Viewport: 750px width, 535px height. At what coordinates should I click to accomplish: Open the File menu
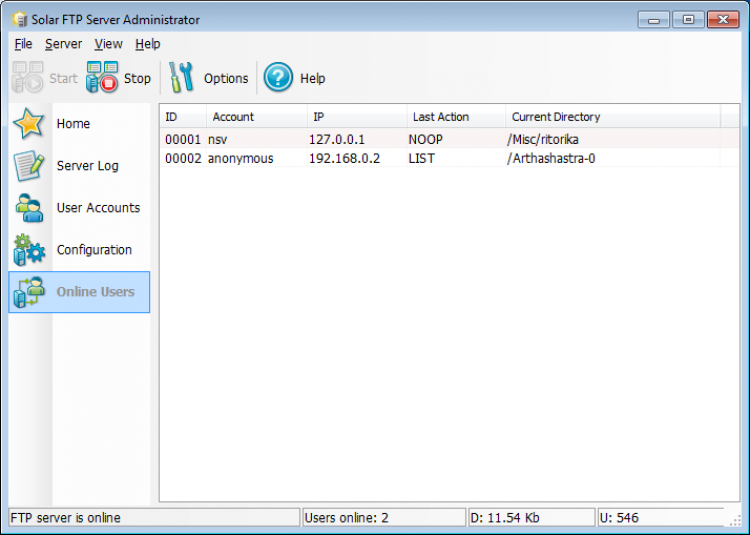point(23,44)
